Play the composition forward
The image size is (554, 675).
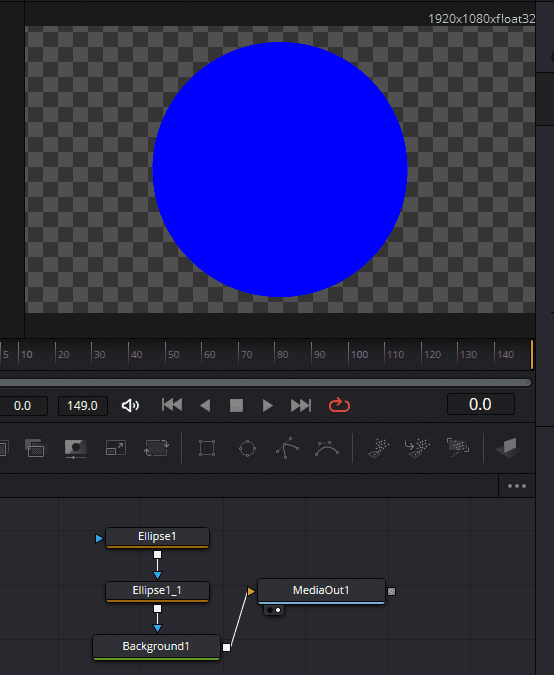267,406
